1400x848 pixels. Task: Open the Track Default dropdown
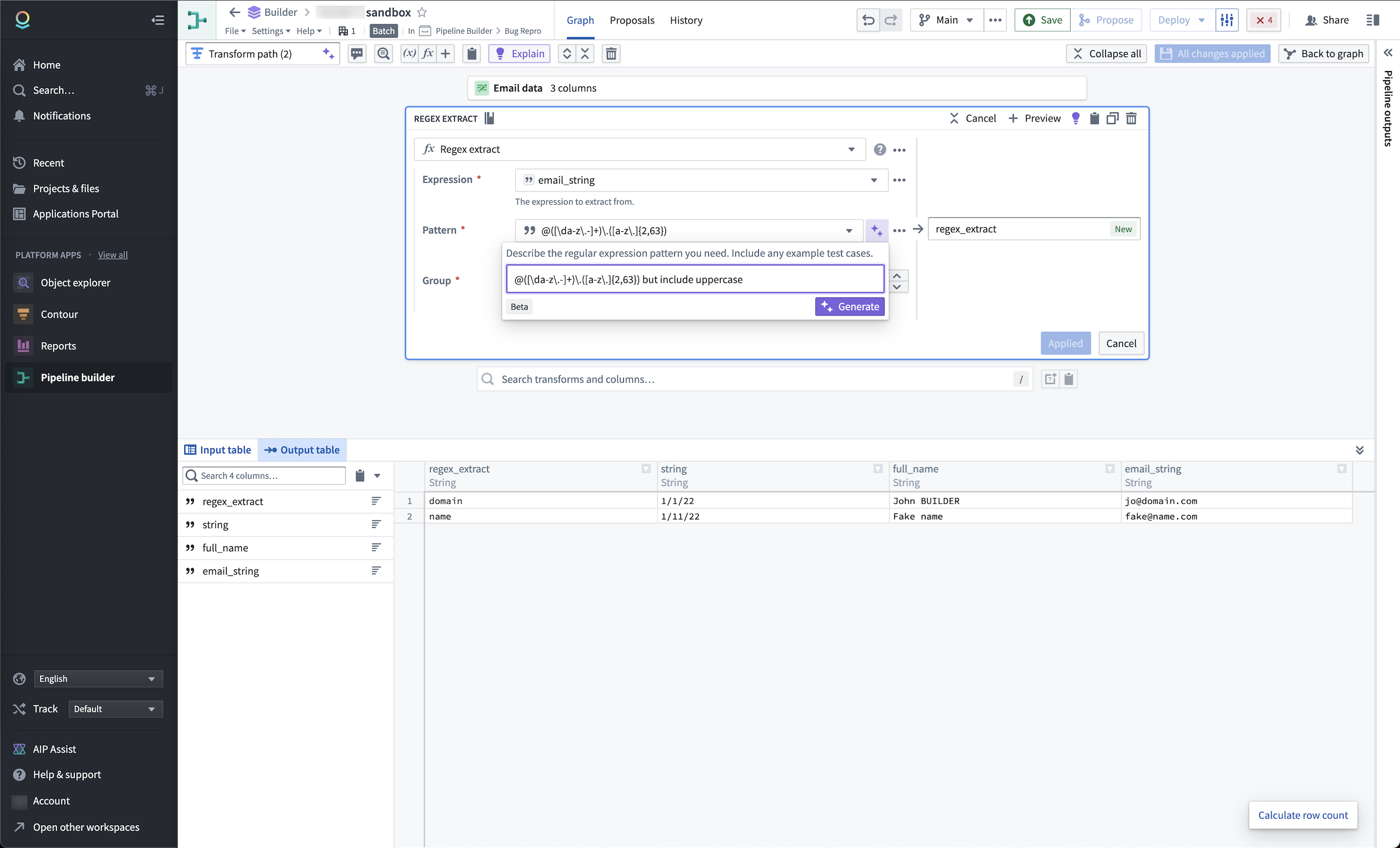[115, 709]
